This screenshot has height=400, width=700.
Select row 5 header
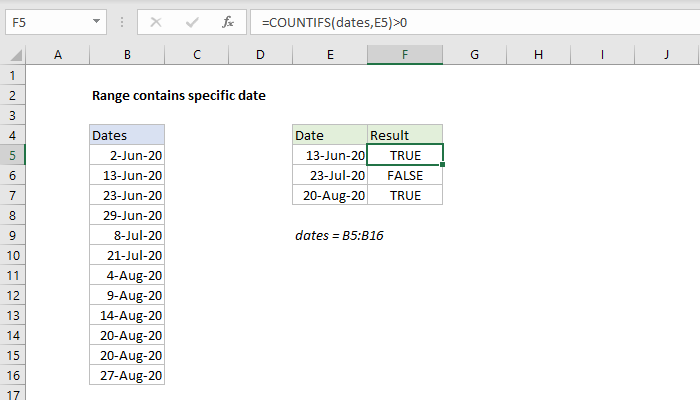pos(12,155)
